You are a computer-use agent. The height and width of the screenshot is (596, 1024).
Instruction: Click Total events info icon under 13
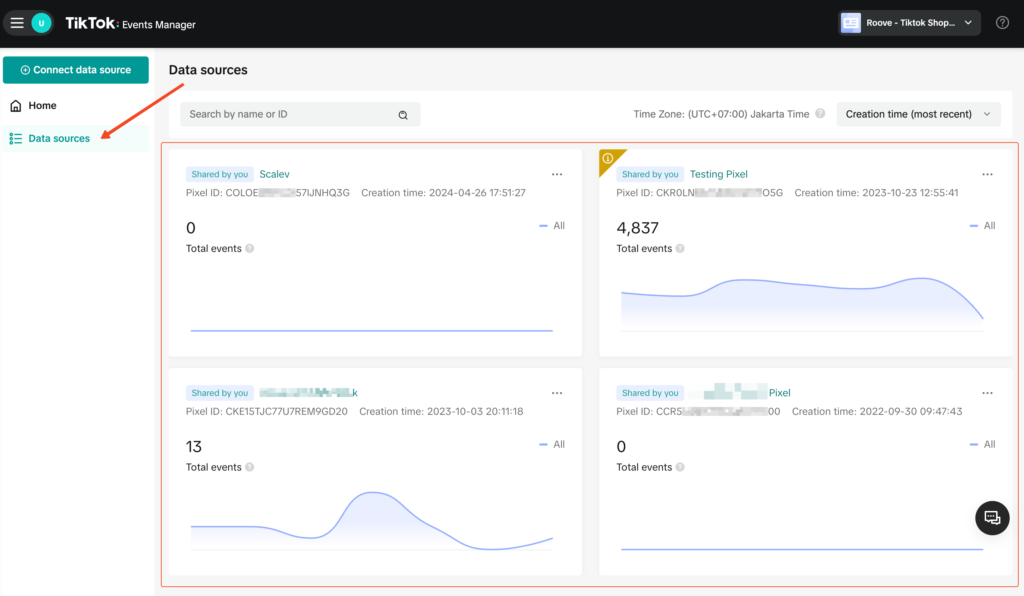tap(249, 467)
